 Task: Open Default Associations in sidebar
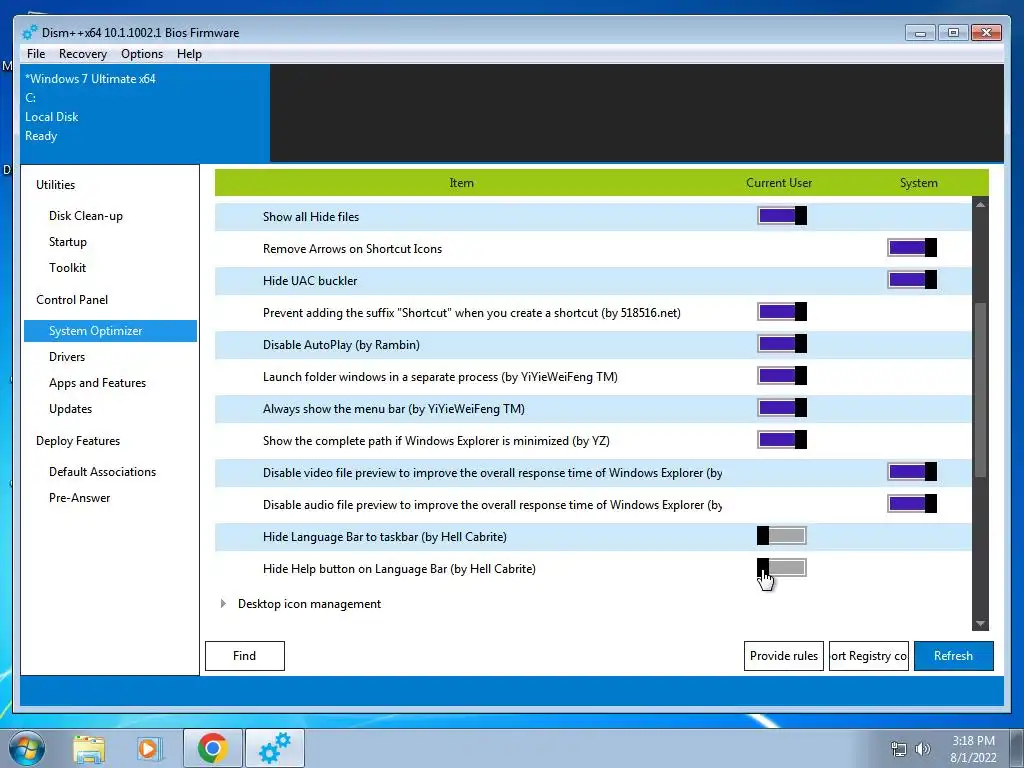pyautogui.click(x=103, y=472)
